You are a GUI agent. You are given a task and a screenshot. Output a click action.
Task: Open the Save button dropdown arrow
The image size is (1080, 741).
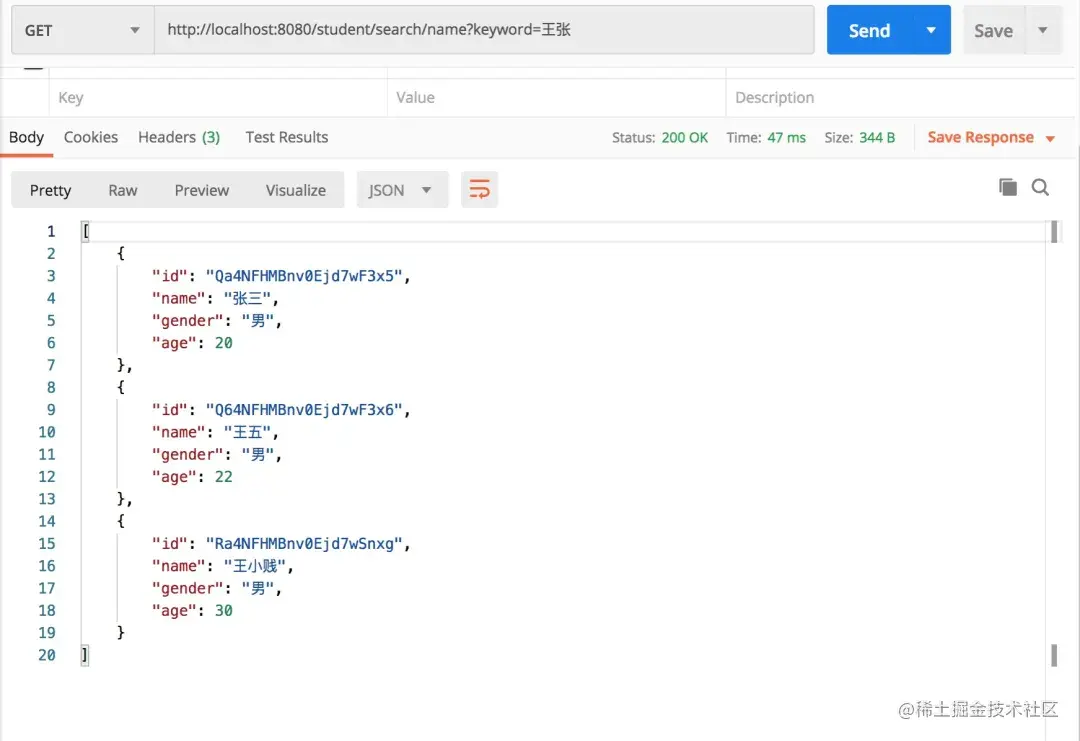point(1043,30)
